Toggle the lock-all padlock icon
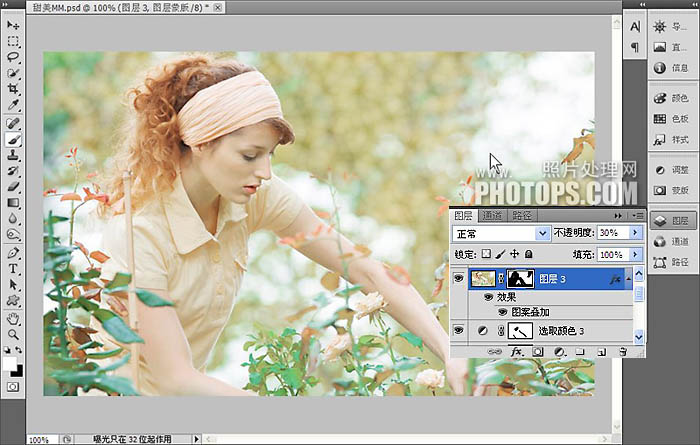 [x=529, y=255]
